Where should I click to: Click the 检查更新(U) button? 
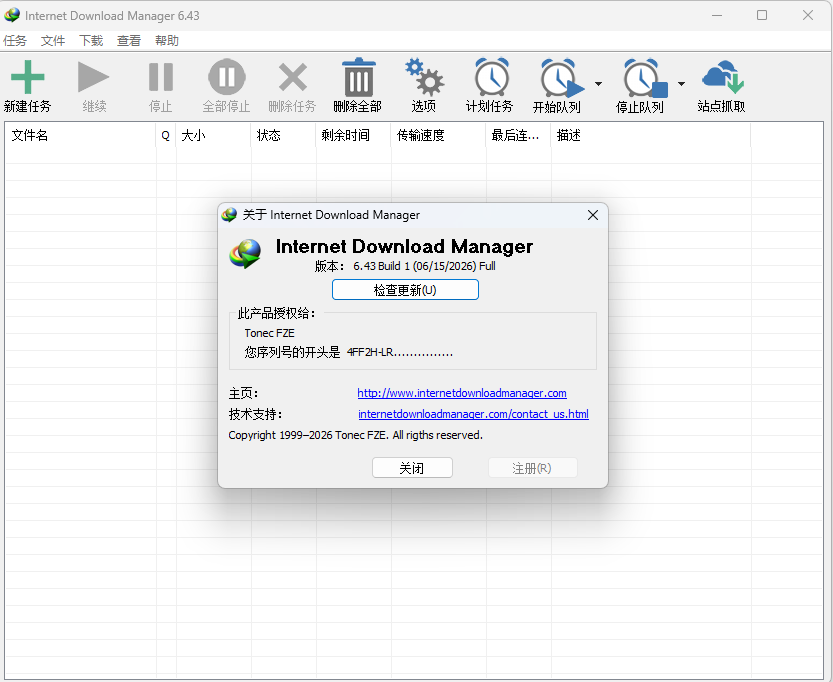coord(405,290)
